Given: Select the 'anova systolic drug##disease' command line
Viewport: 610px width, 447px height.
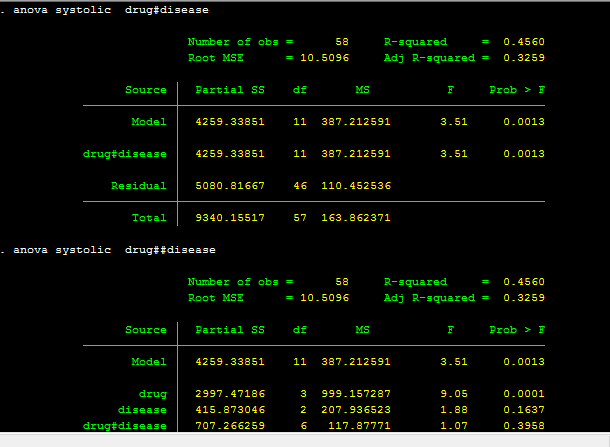Looking at the screenshot, I should click(x=114, y=250).
